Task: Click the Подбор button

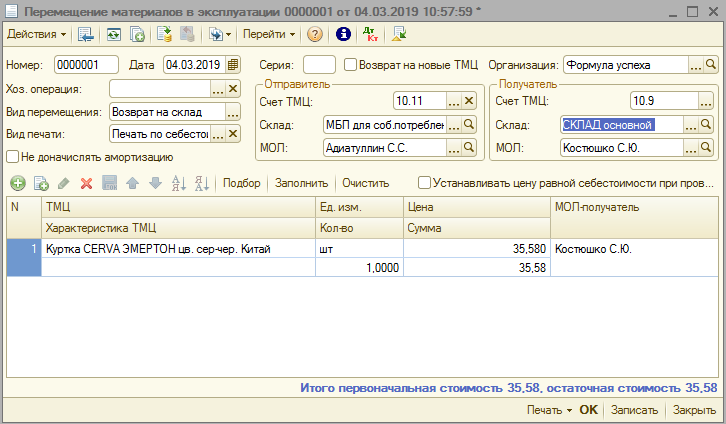Action: coord(242,183)
